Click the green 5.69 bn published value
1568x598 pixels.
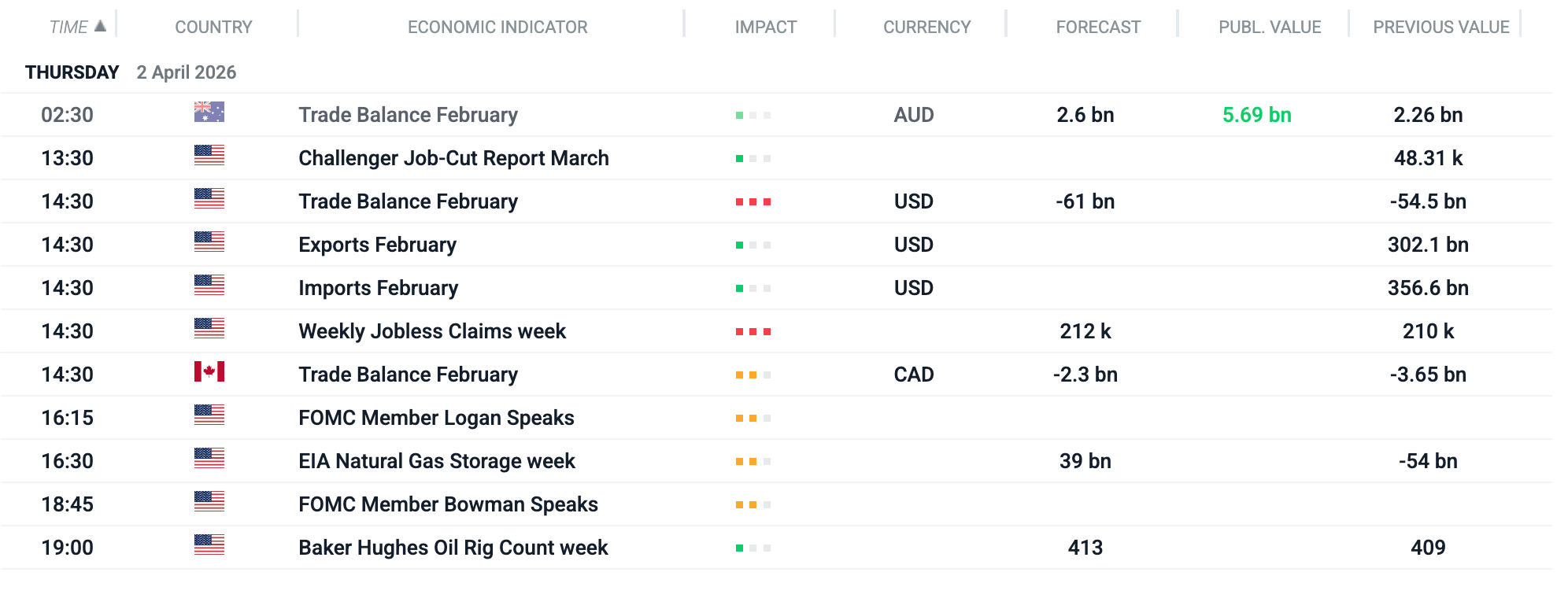[1256, 115]
